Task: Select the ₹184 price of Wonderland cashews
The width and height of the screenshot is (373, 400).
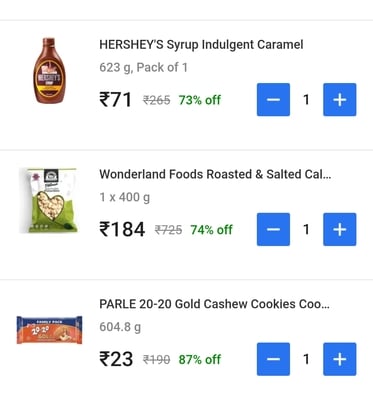Action: click(122, 229)
